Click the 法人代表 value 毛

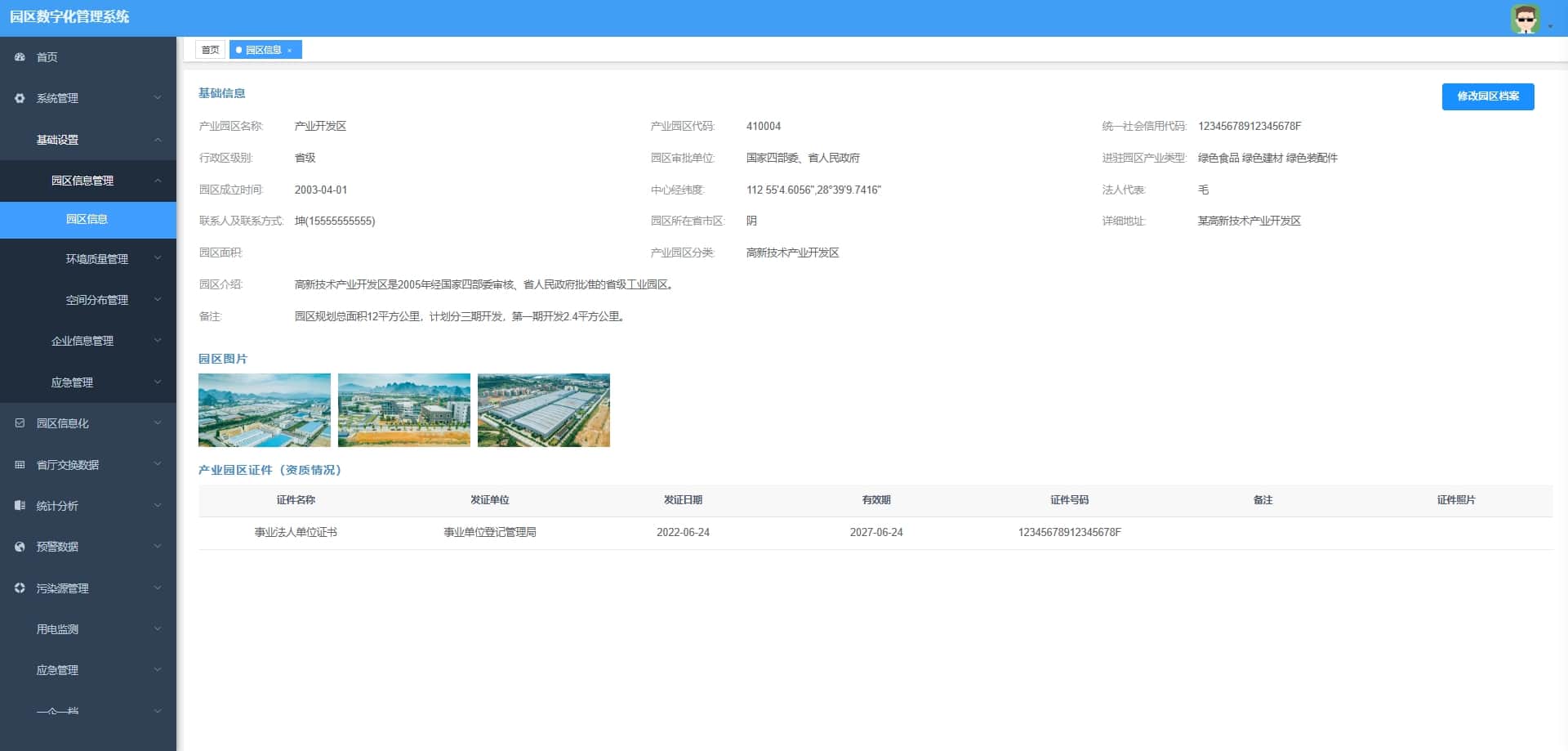tap(1203, 190)
